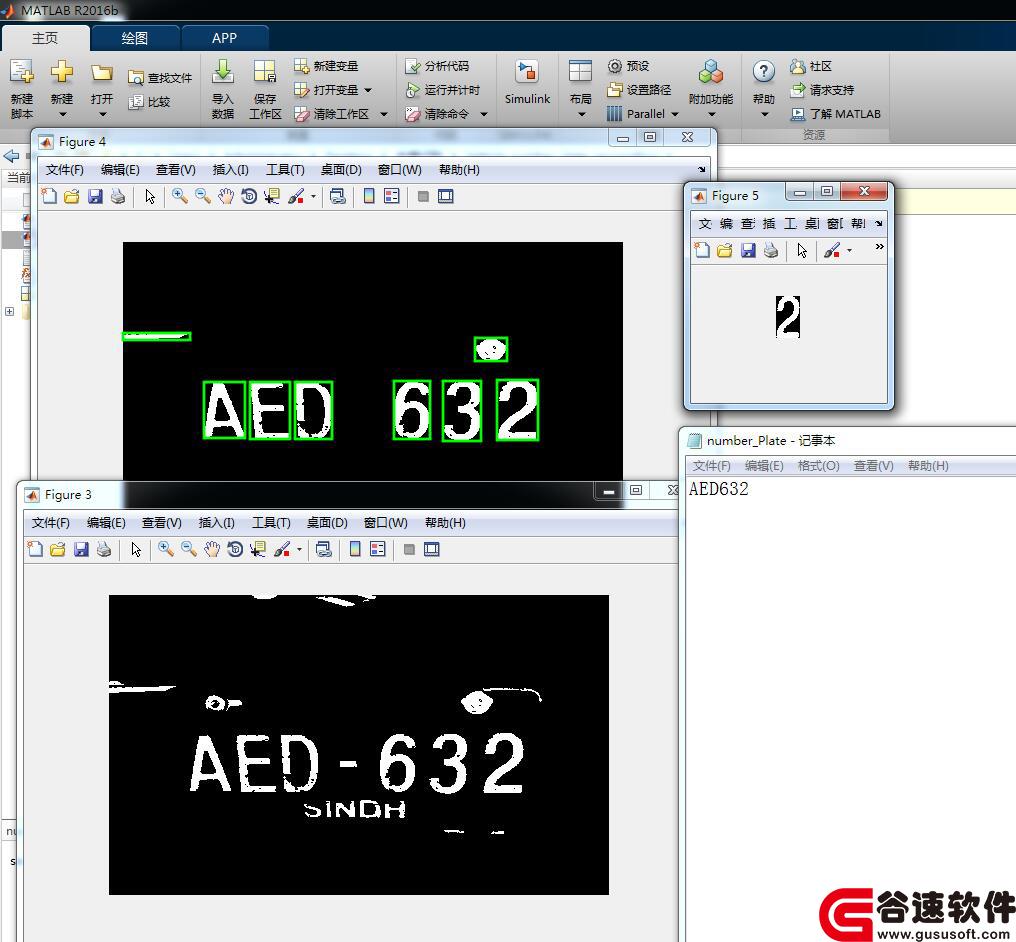
Task: Click 分析代码 in the ribbon
Action: (x=437, y=66)
